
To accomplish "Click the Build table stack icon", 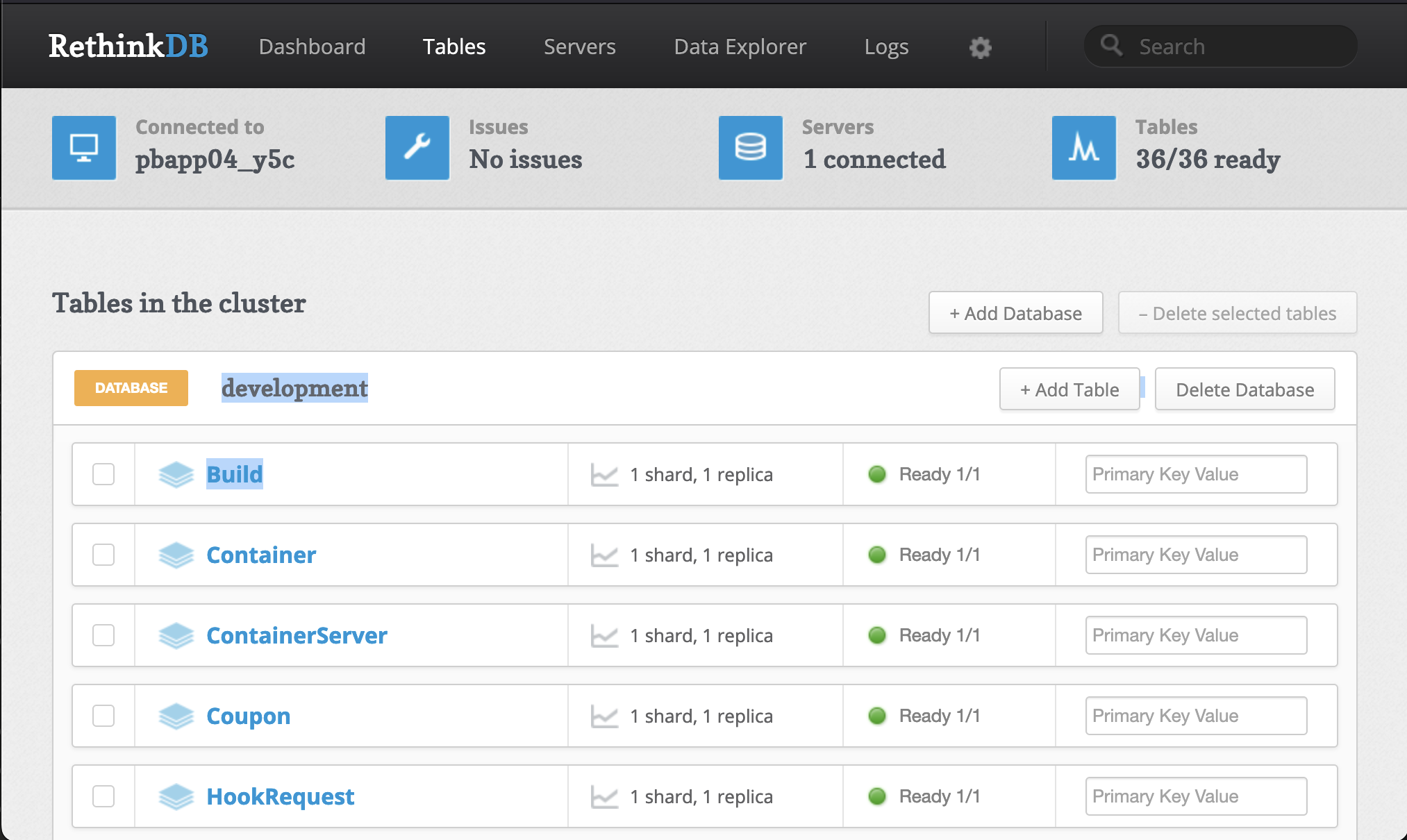I will (x=174, y=473).
